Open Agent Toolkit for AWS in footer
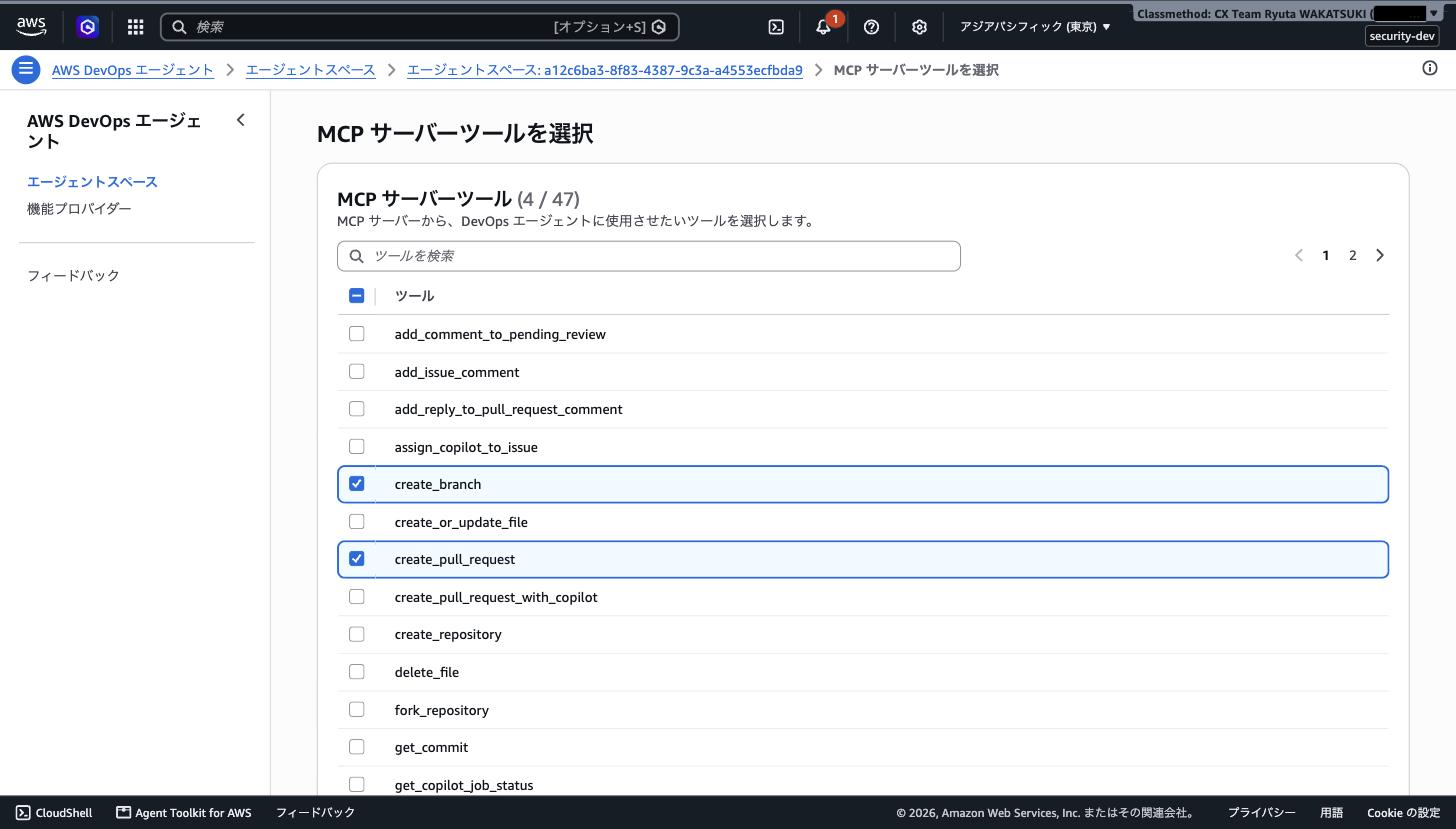This screenshot has height=829, width=1456. [184, 813]
